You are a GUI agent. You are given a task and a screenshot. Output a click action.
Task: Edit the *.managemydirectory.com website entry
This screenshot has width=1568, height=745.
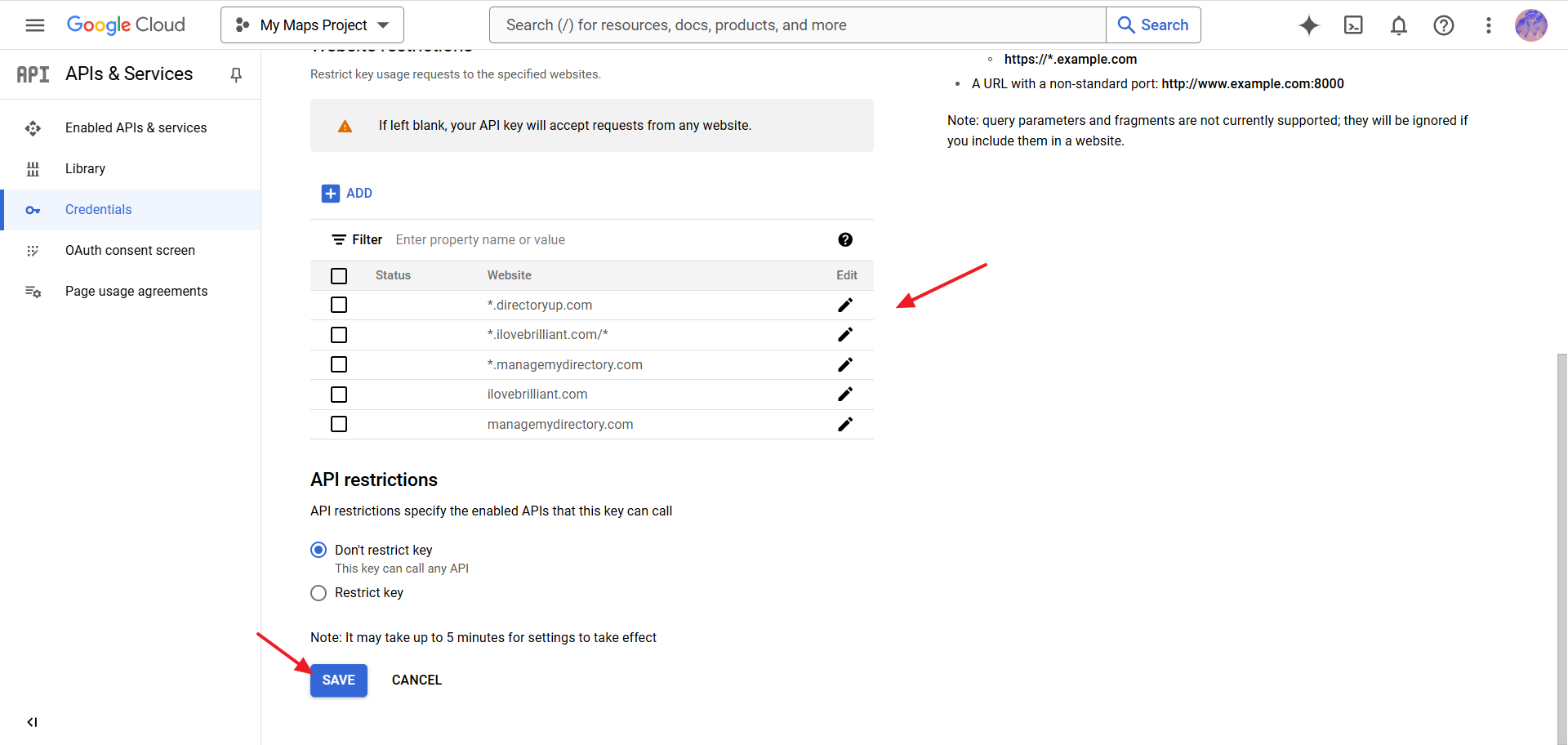click(x=845, y=364)
